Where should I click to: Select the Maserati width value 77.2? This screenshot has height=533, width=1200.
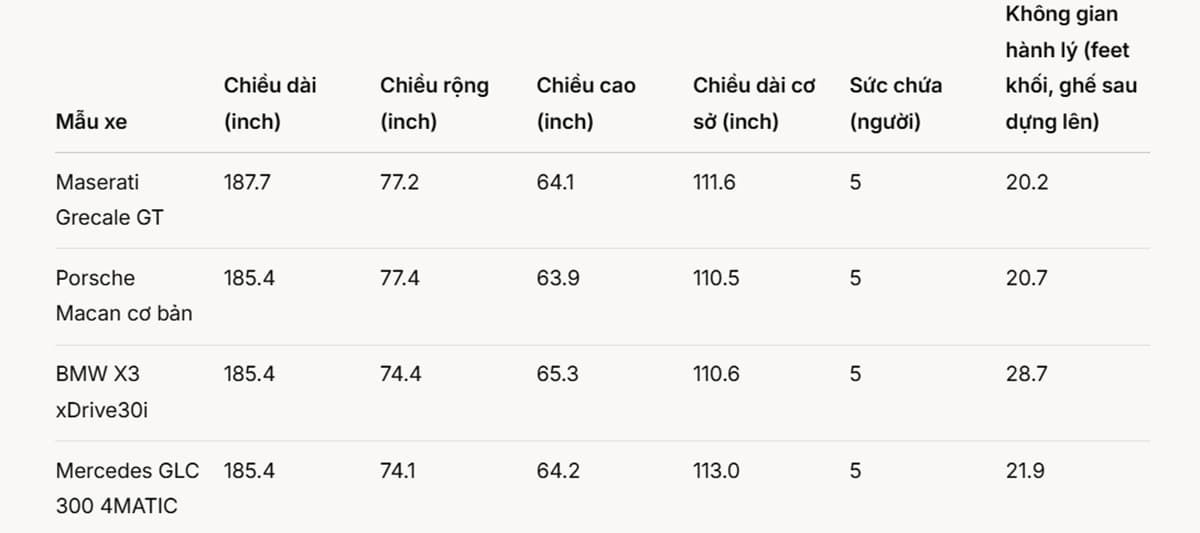coord(399,183)
